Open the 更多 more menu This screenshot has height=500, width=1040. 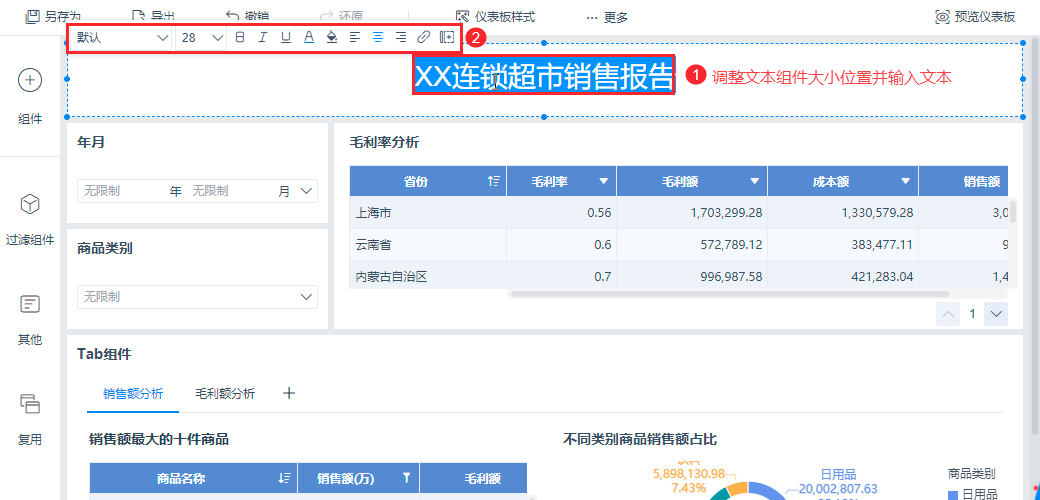tap(607, 17)
